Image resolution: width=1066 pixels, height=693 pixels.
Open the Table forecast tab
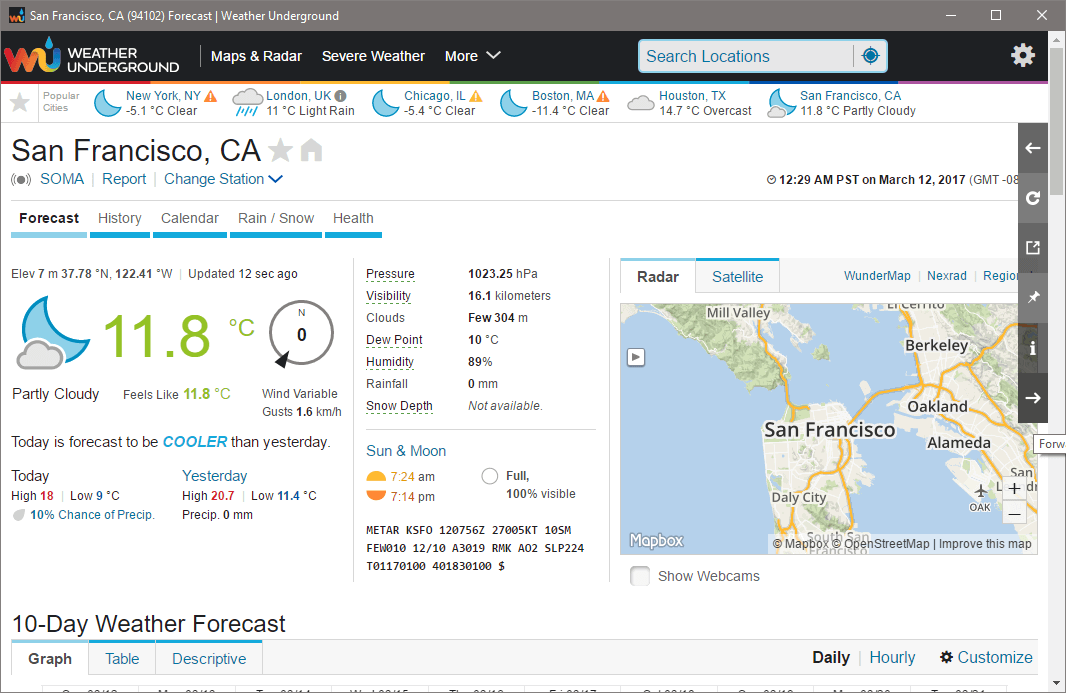pos(122,659)
